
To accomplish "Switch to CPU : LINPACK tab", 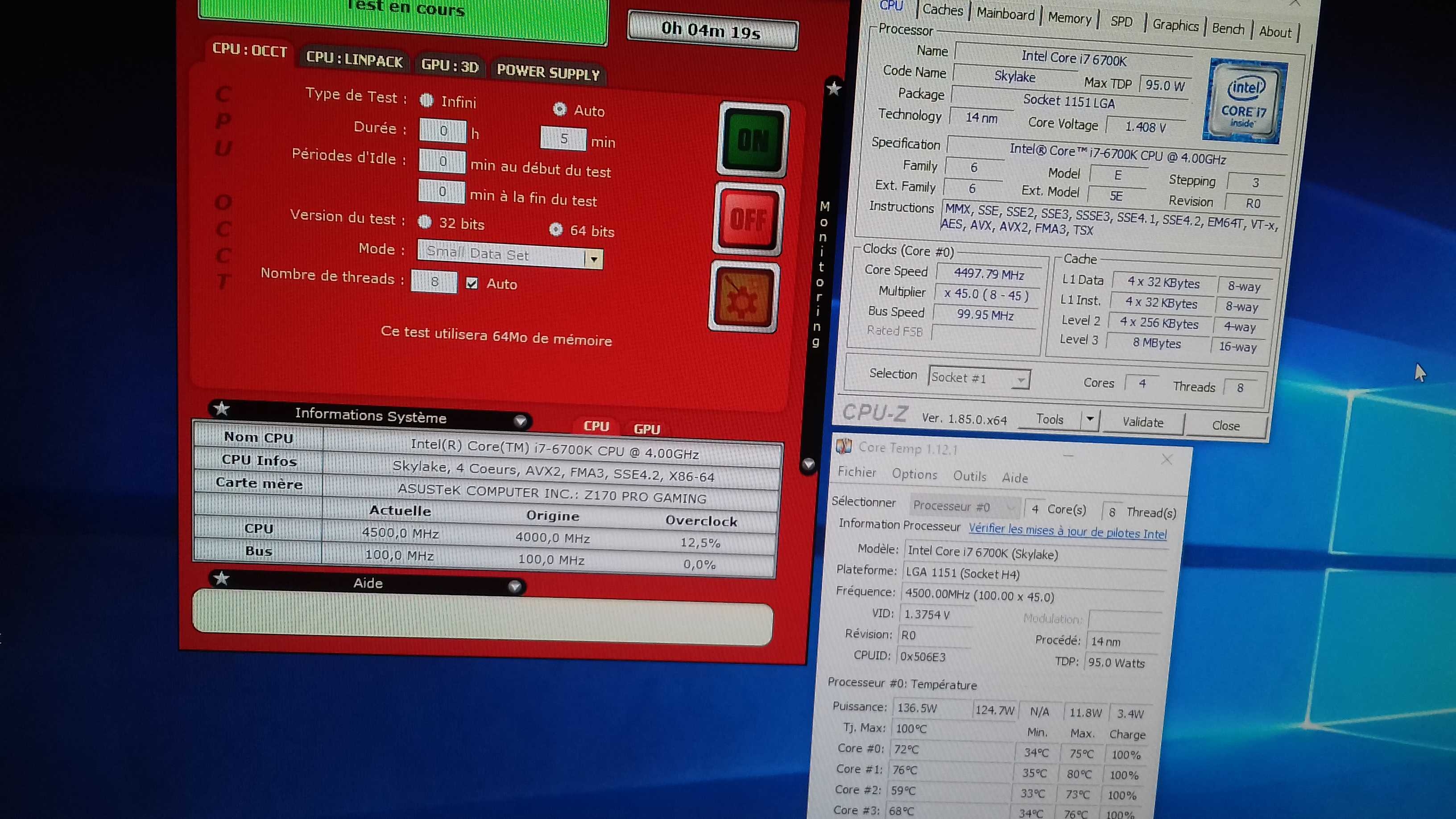I will [x=354, y=60].
